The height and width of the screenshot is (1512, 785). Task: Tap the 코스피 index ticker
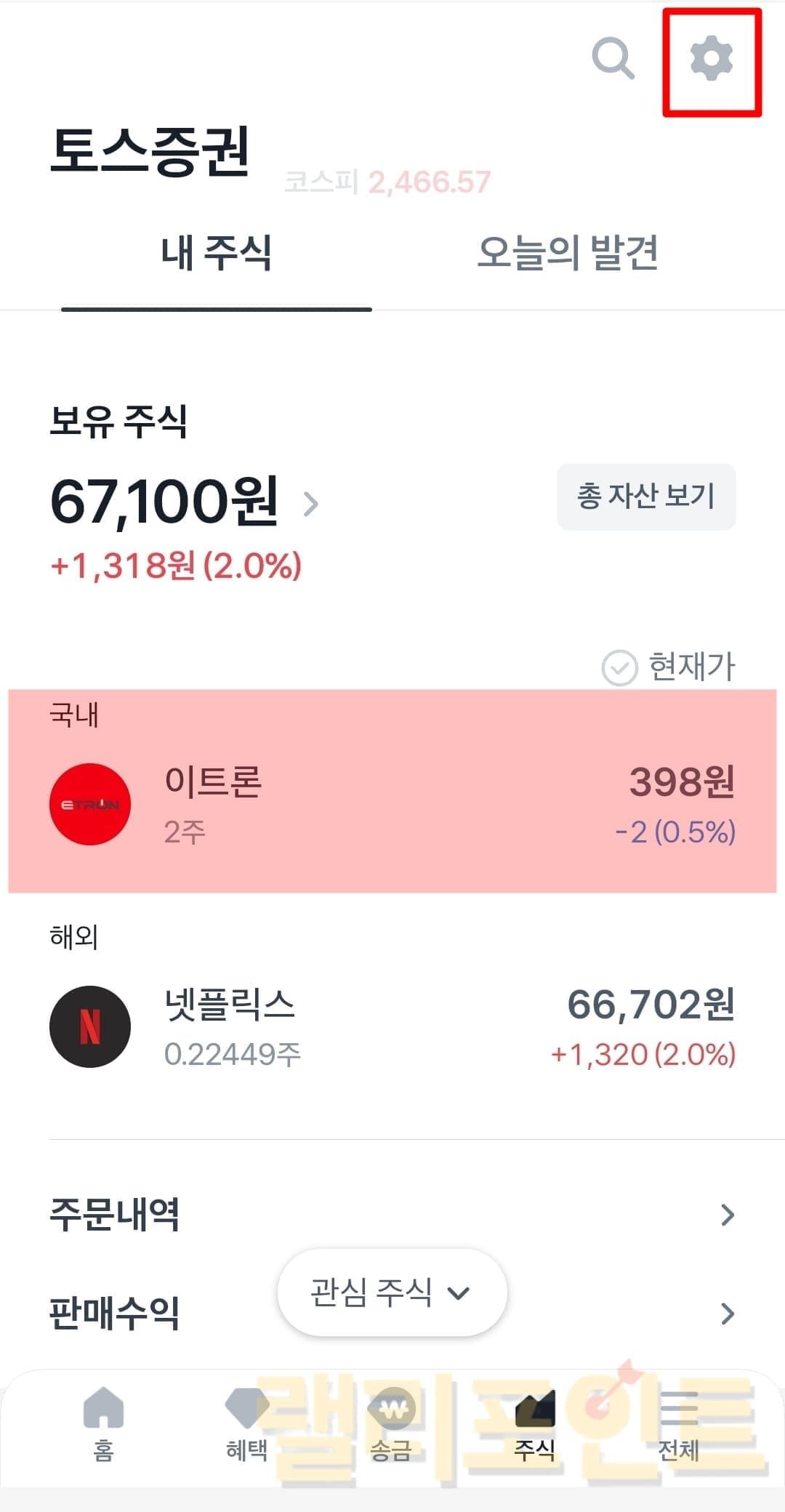pyautogui.click(x=387, y=182)
